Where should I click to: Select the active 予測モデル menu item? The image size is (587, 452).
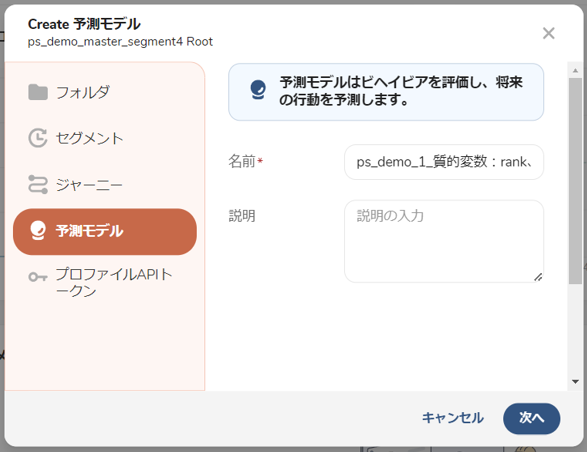coord(105,231)
